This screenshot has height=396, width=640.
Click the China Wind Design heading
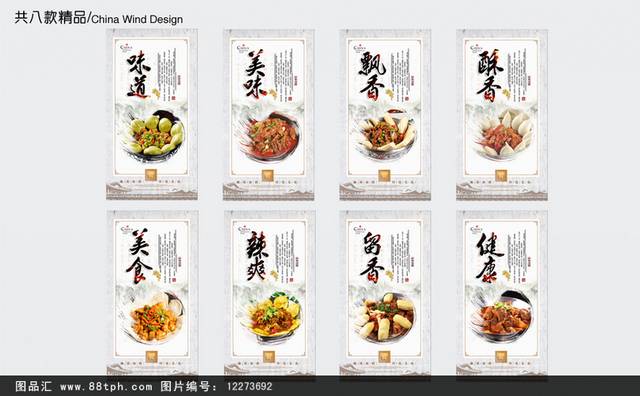pyautogui.click(x=137, y=19)
